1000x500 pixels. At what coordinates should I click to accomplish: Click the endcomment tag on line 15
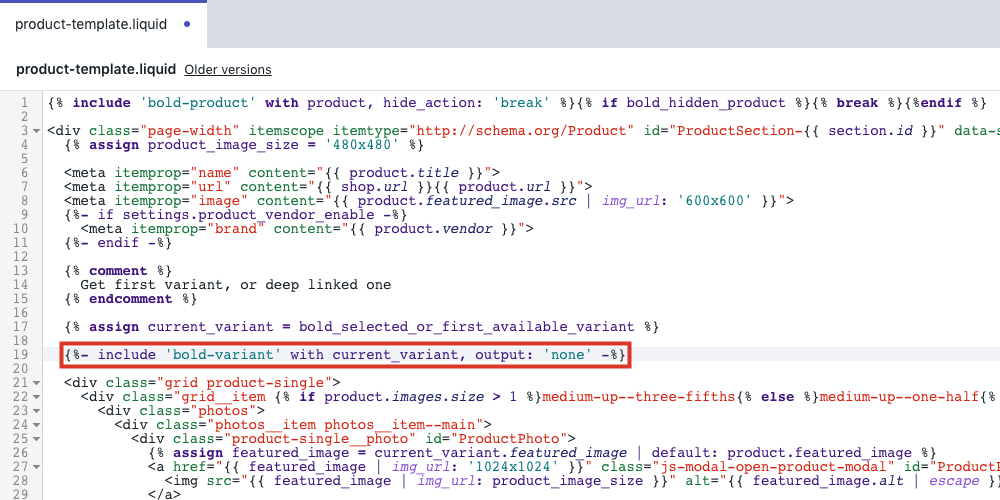(131, 299)
